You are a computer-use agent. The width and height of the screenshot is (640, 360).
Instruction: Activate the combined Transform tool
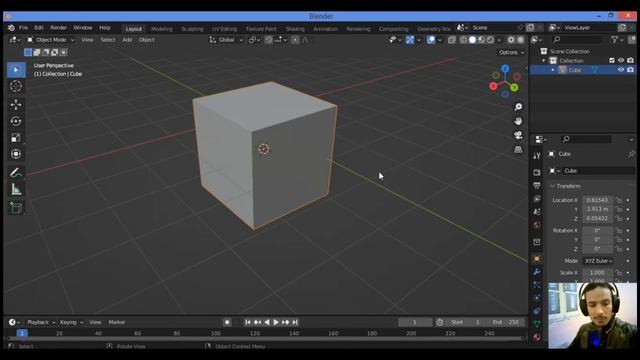pos(16,154)
